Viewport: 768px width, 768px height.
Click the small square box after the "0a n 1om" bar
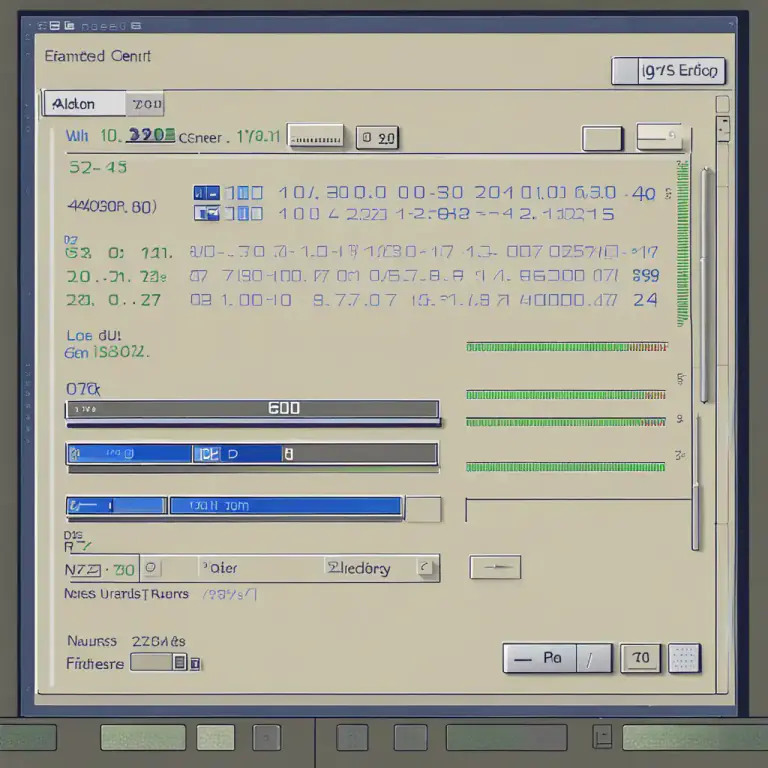click(x=423, y=509)
